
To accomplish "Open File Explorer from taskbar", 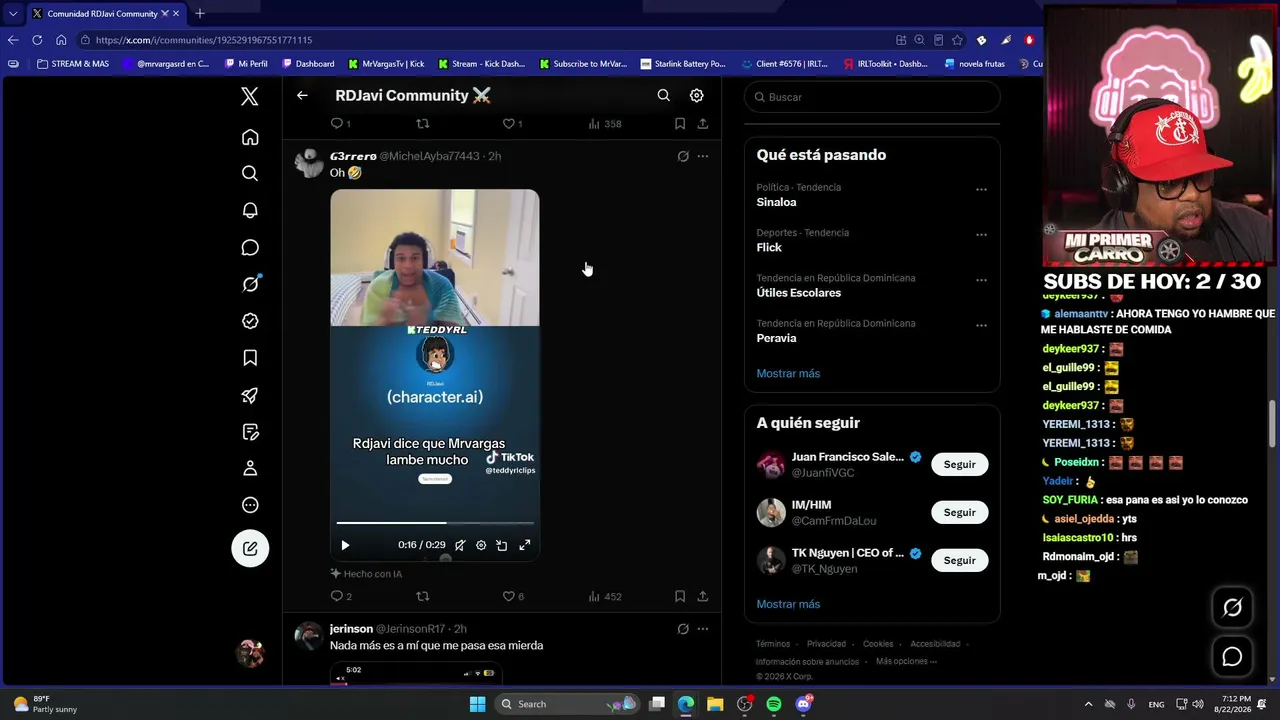I will pyautogui.click(x=715, y=704).
